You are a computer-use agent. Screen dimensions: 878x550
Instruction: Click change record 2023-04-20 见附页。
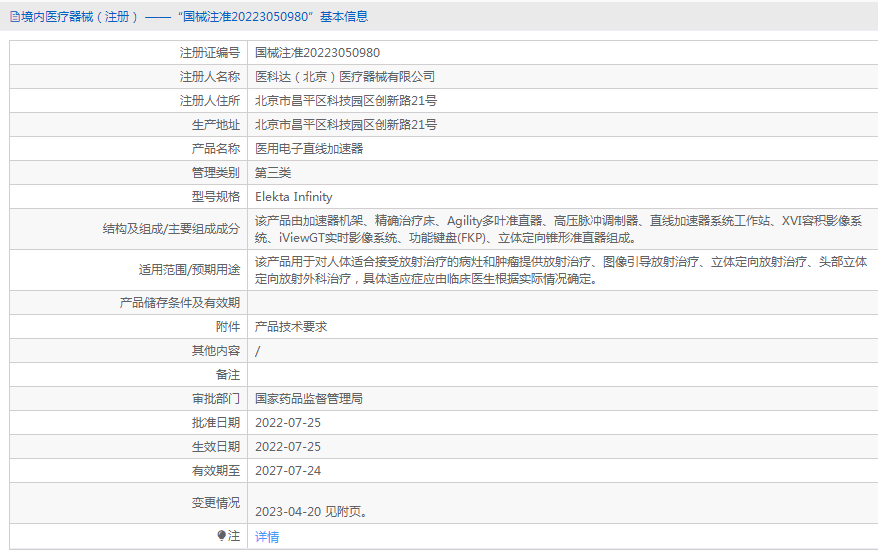pos(311,512)
